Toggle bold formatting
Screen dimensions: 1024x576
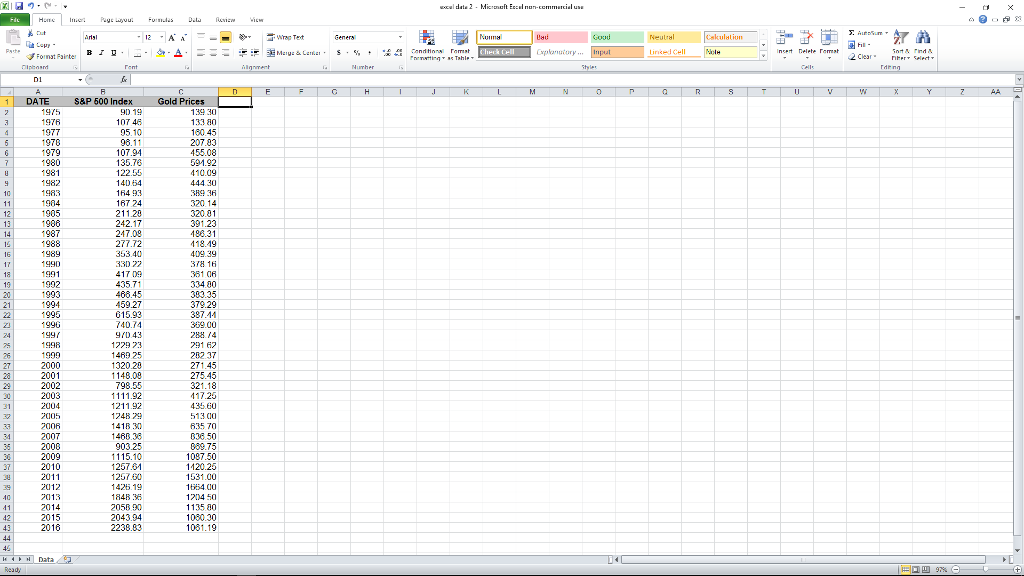[89, 53]
